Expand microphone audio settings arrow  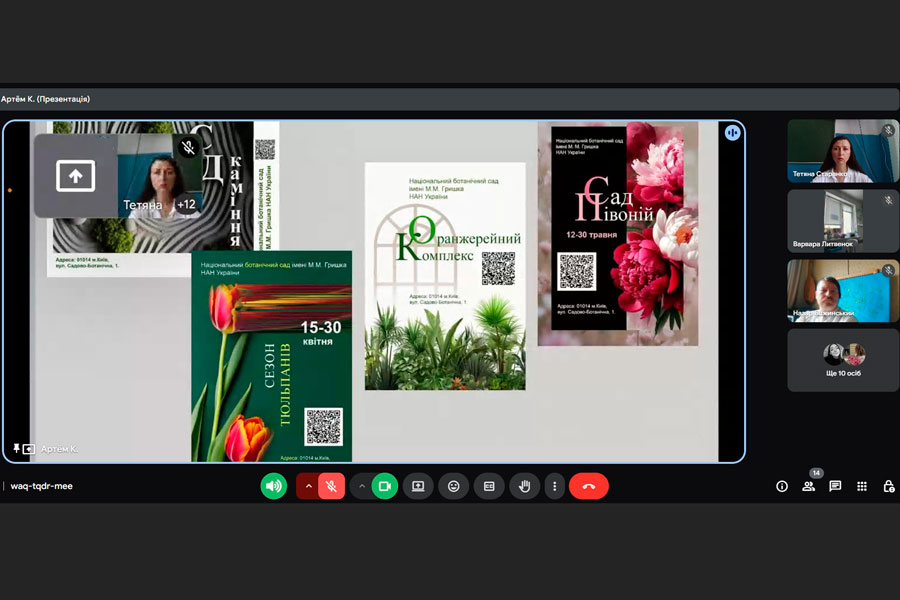(308, 486)
